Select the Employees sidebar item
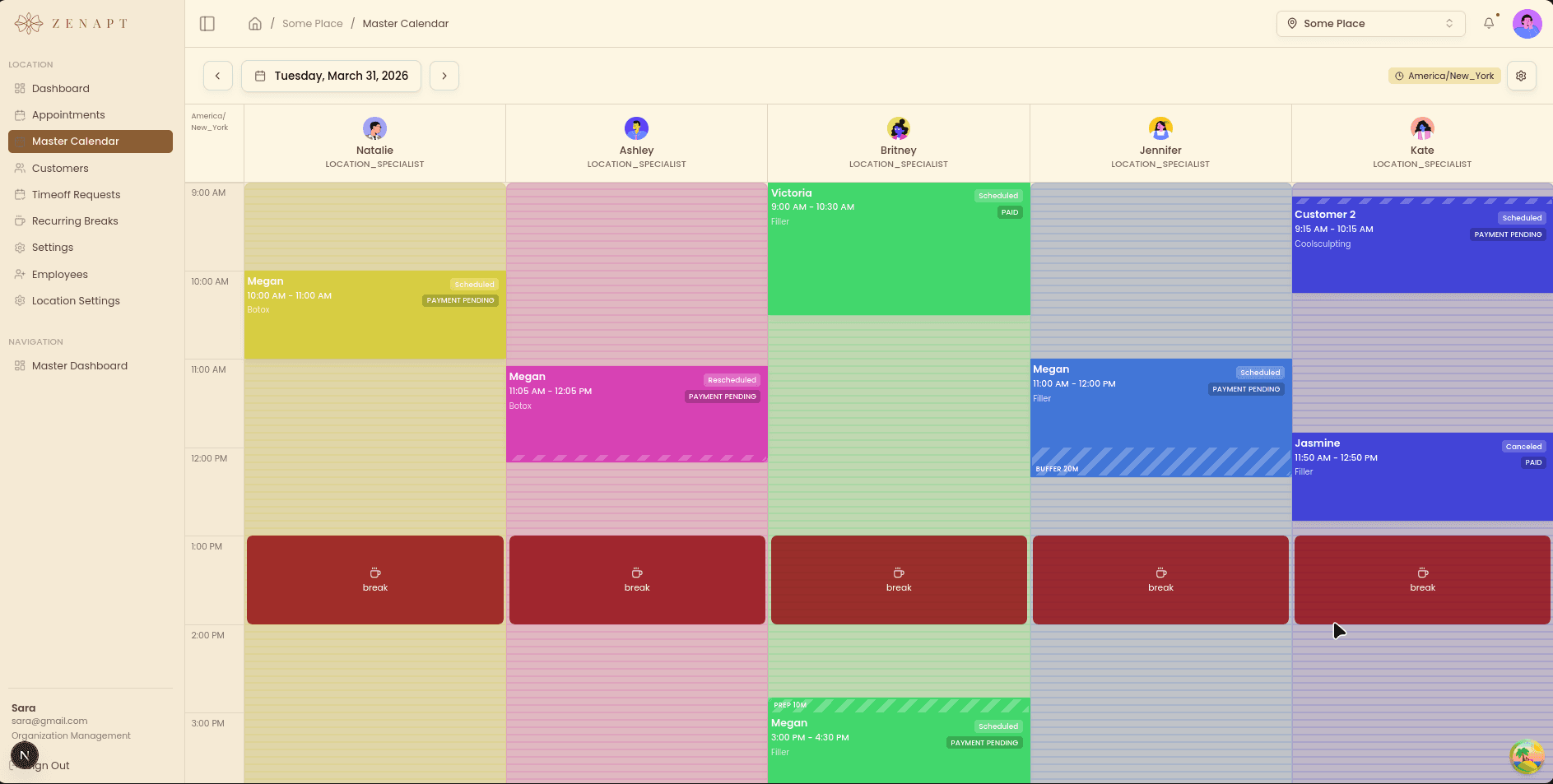The height and width of the screenshot is (784, 1553). (60, 274)
